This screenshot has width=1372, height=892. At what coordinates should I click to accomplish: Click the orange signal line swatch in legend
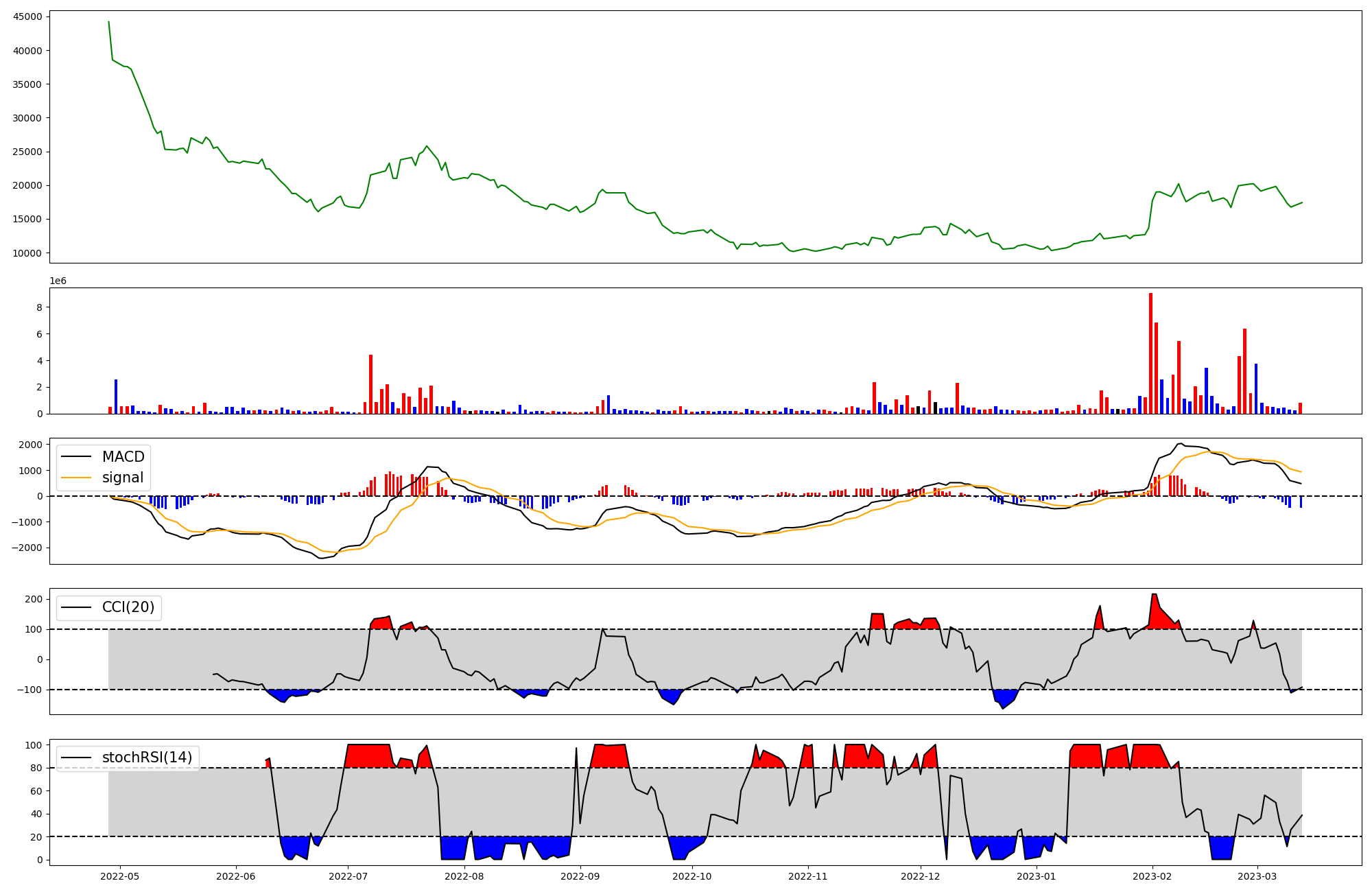(x=77, y=478)
